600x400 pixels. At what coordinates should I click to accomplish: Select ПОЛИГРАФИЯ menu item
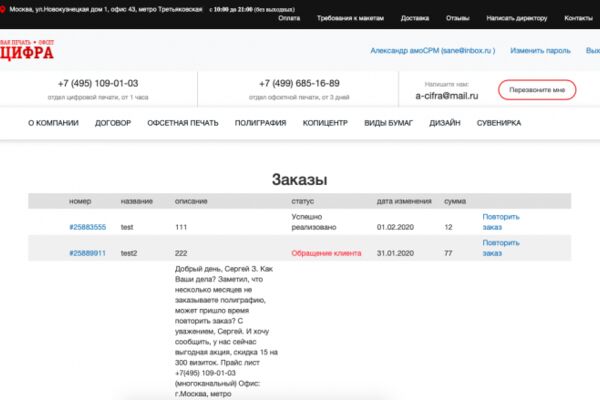point(260,123)
